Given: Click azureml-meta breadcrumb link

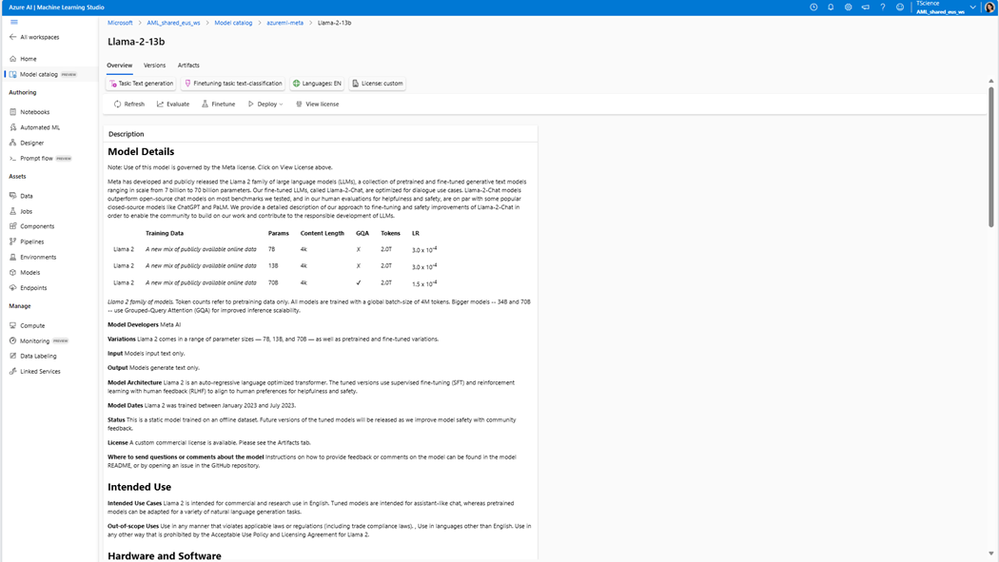Looking at the screenshot, I should pyautogui.click(x=285, y=23).
